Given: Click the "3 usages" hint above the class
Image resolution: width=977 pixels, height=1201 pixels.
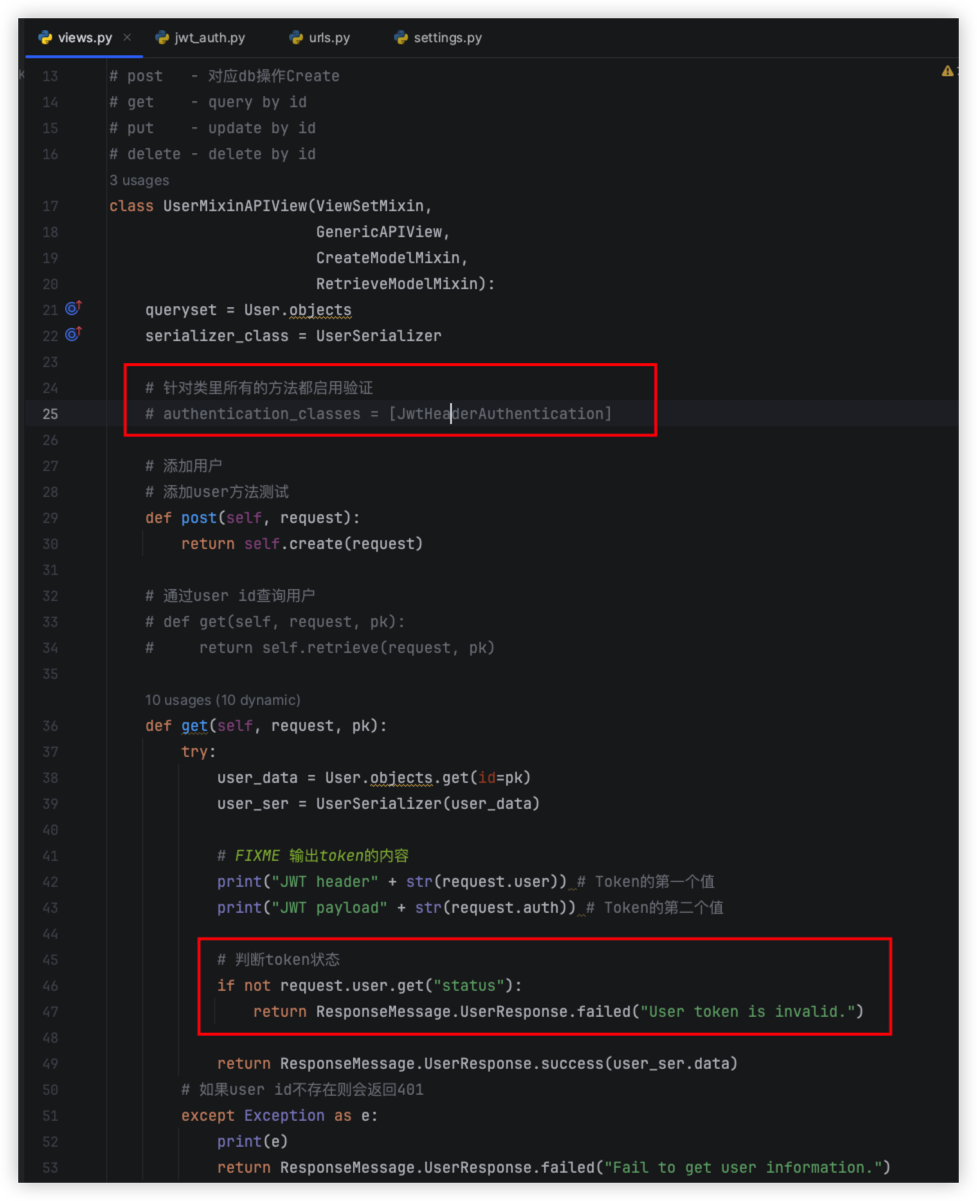Looking at the screenshot, I should [139, 180].
